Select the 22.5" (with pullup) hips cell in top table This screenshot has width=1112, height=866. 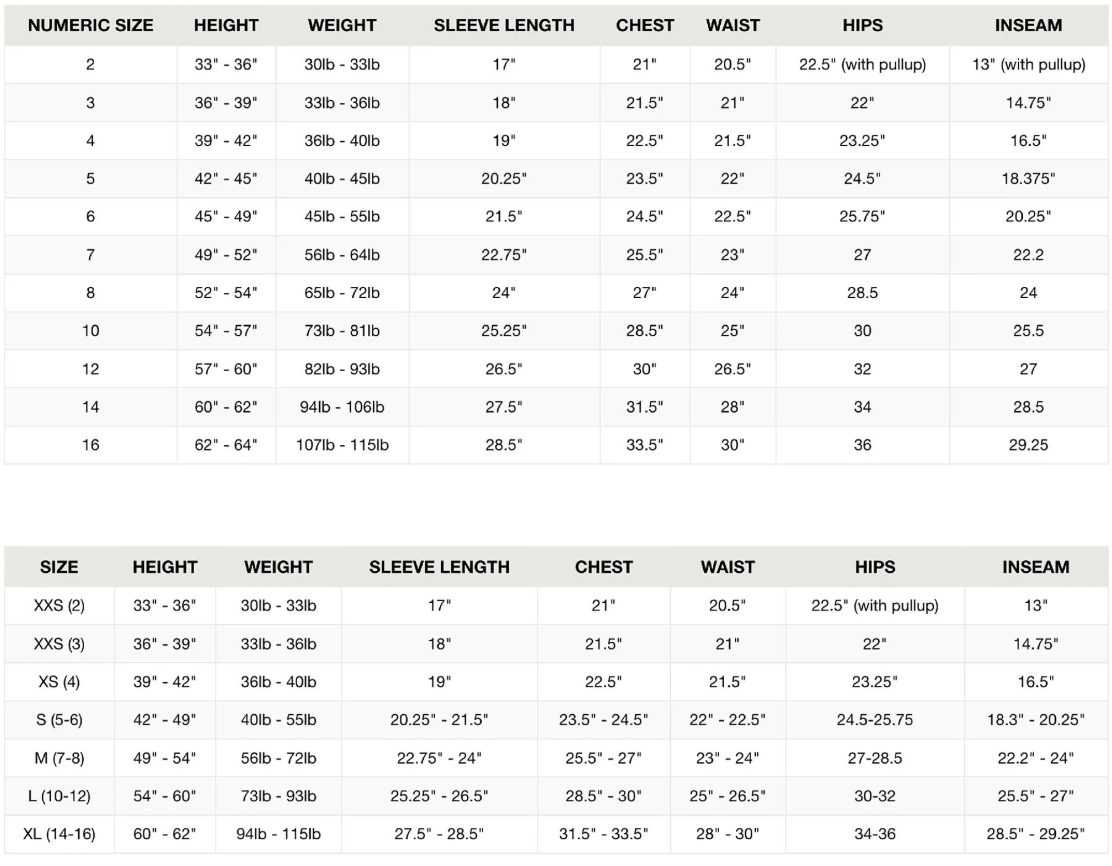pos(862,65)
